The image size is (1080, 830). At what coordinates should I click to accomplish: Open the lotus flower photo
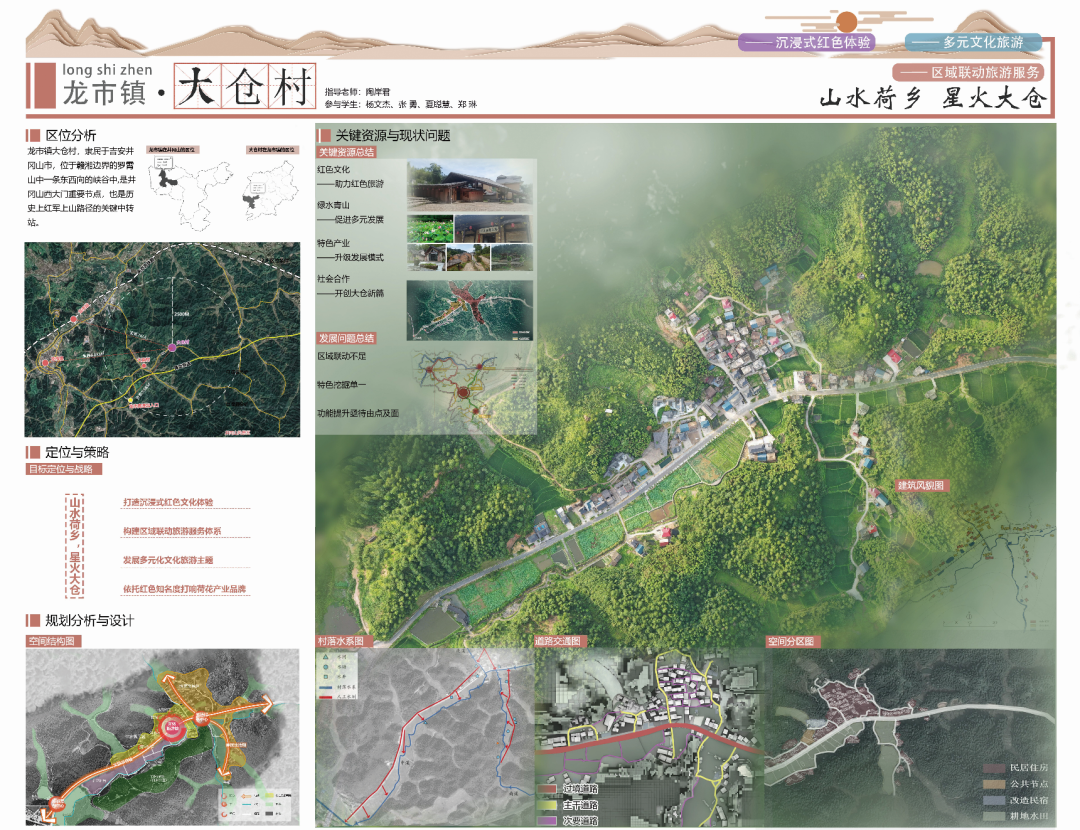pyautogui.click(x=426, y=229)
